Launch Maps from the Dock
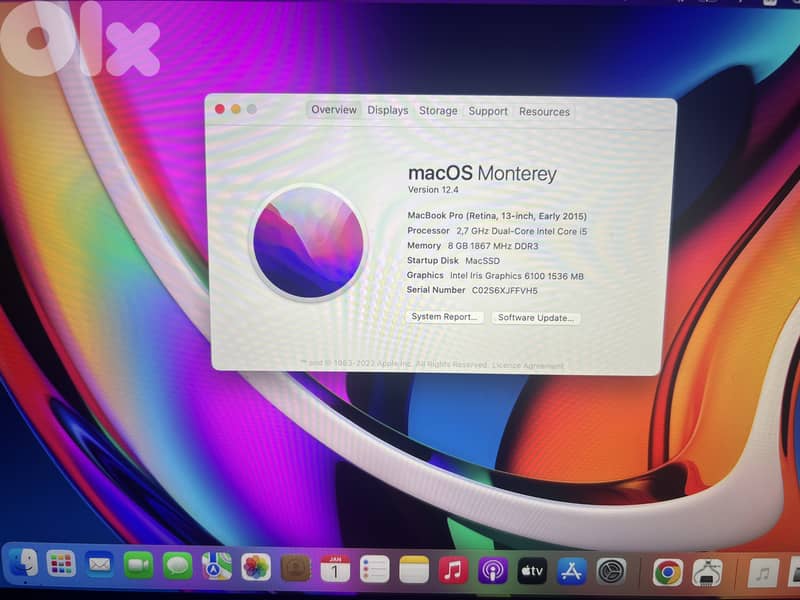Screen dimensions: 800x600 [x=216, y=567]
